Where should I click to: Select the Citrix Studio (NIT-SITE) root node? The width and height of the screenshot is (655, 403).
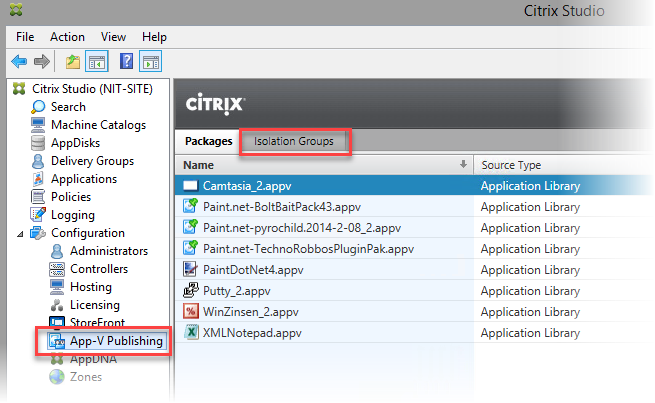click(92, 89)
